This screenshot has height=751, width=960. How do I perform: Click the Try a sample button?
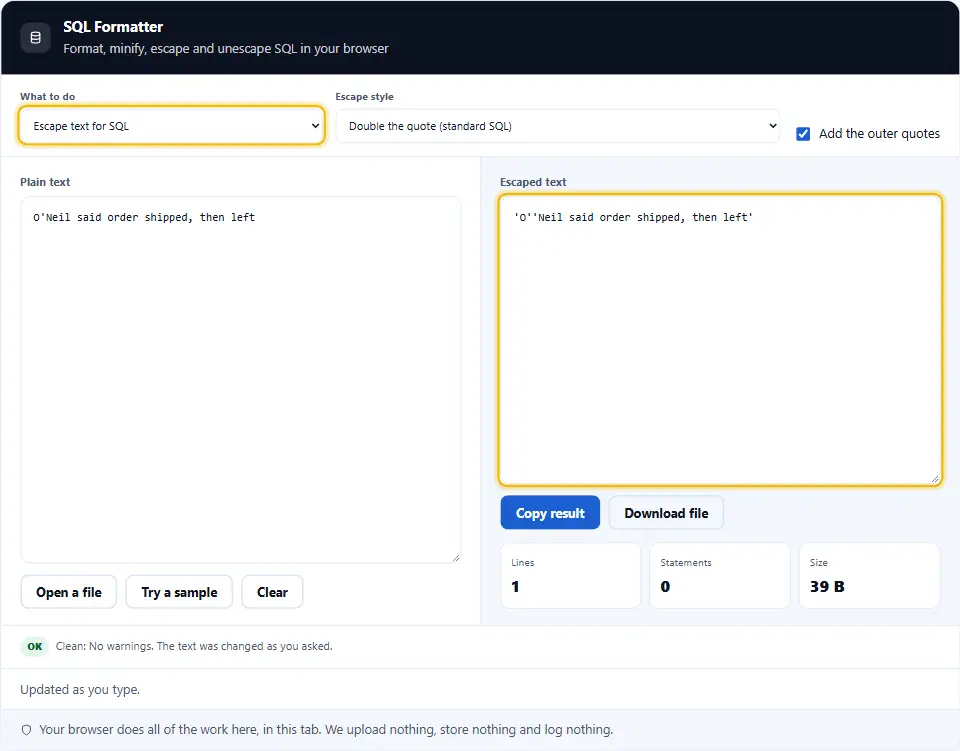point(179,592)
